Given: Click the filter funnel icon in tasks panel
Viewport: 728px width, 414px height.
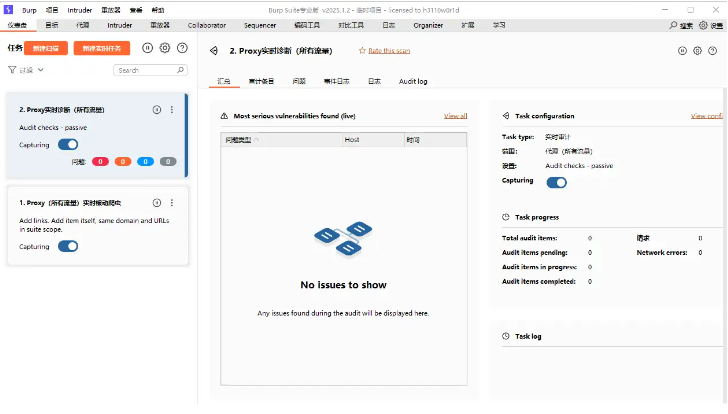Looking at the screenshot, I should click(12, 70).
